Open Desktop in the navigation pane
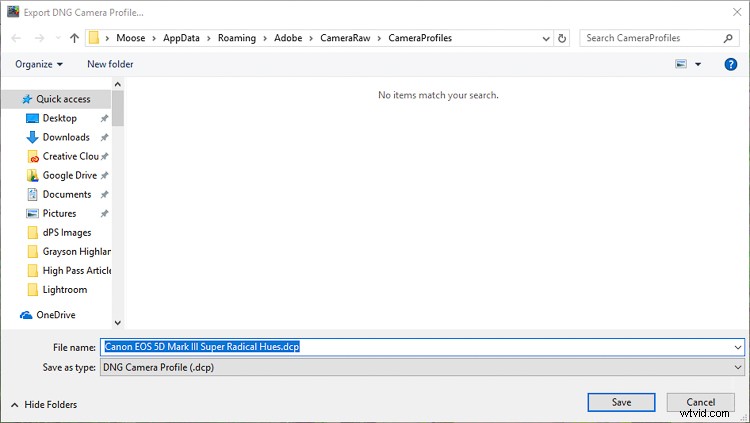This screenshot has height=423, width=750. pos(59,118)
